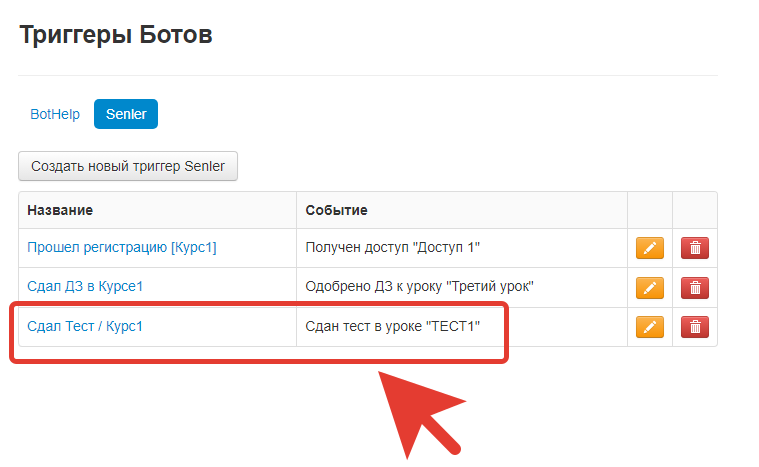Select the 'Получен доступ "Доступ 1"' event cell
Image resolution: width=759 pixels, height=467 pixels.
399,247
